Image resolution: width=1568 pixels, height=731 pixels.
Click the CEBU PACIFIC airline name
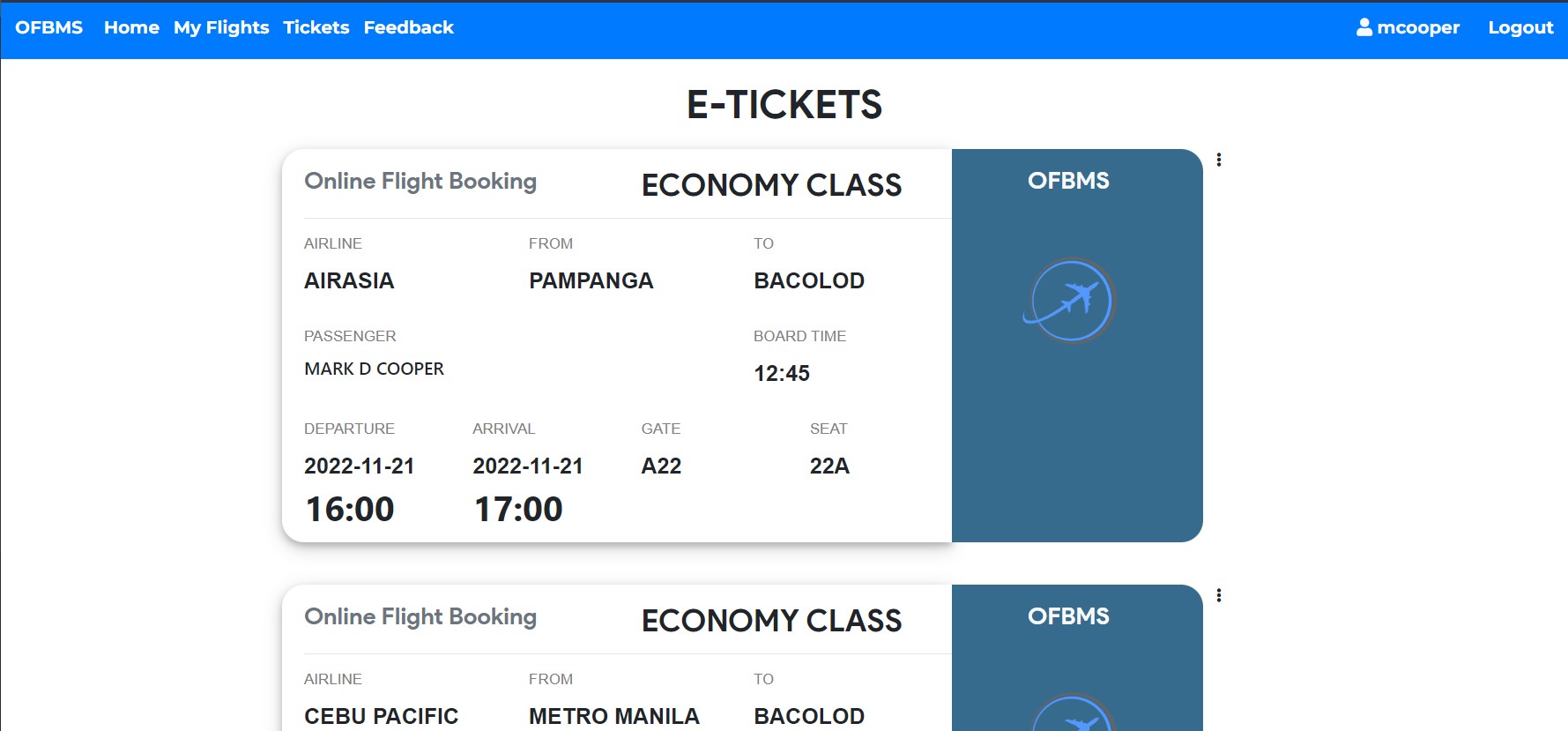point(381,716)
